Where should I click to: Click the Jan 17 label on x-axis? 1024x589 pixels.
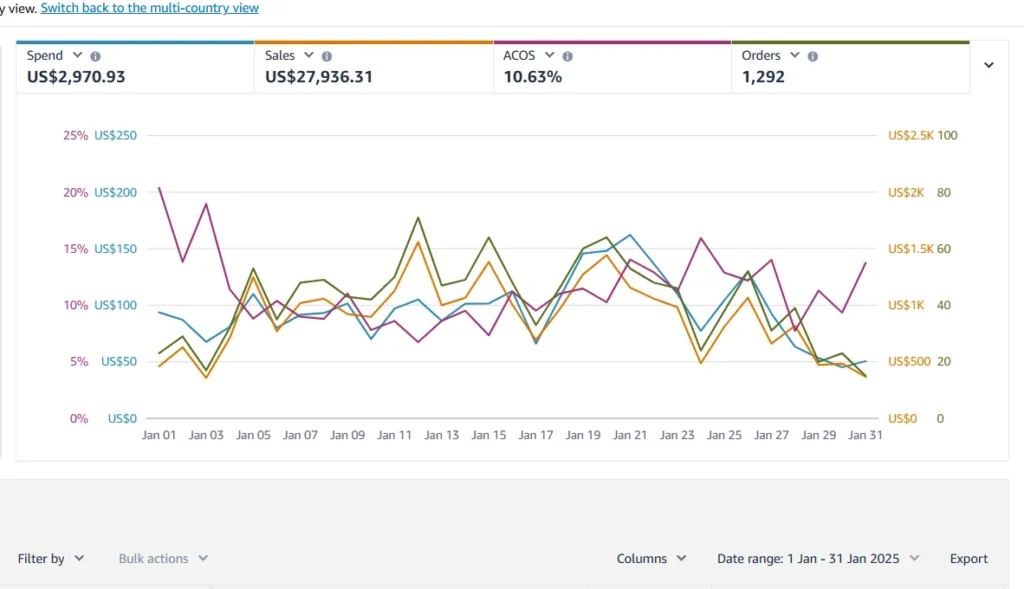[x=535, y=436]
